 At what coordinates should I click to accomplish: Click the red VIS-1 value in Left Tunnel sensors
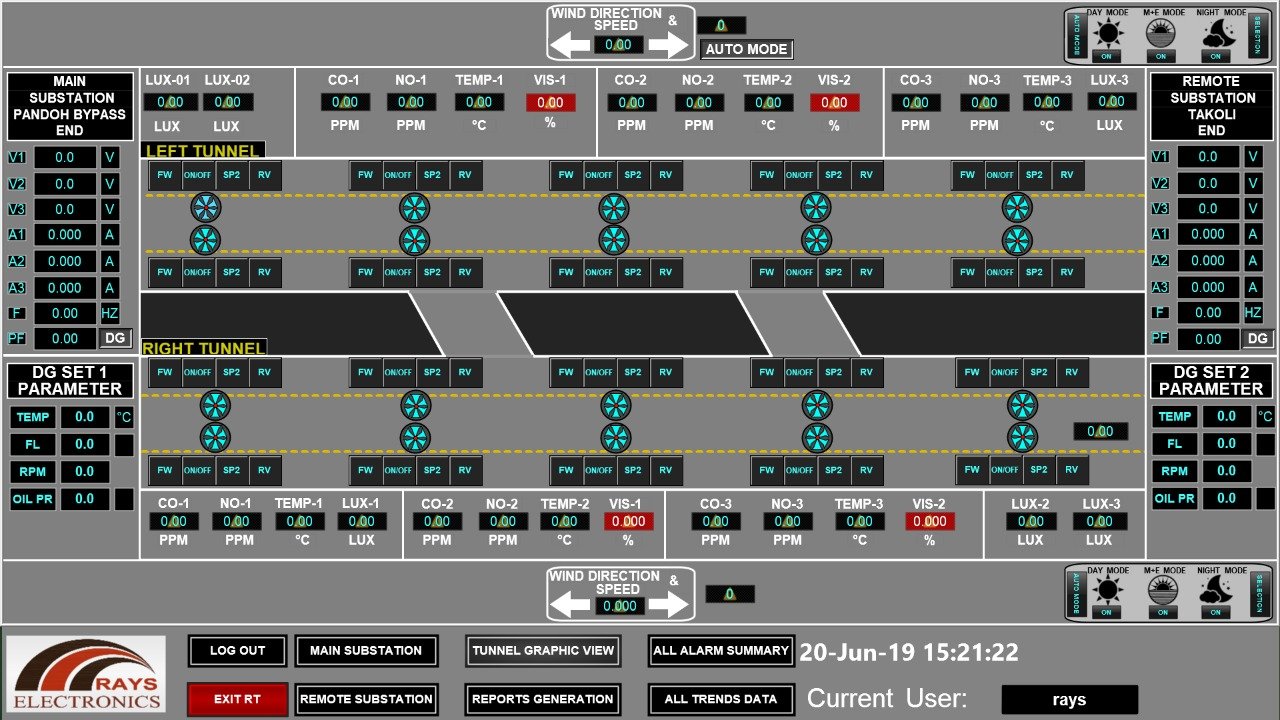pos(551,102)
